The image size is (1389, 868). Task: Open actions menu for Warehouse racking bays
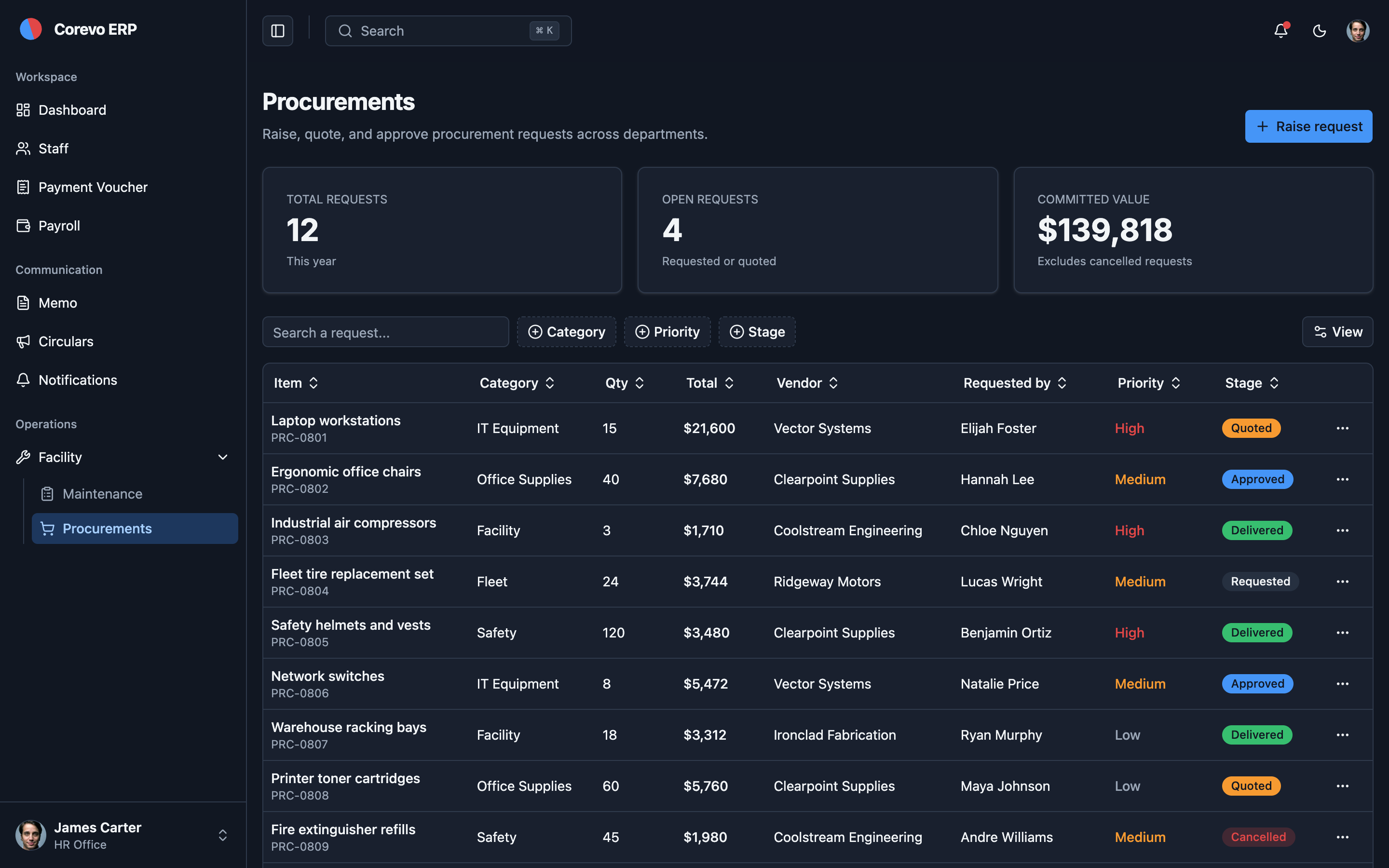(1342, 735)
